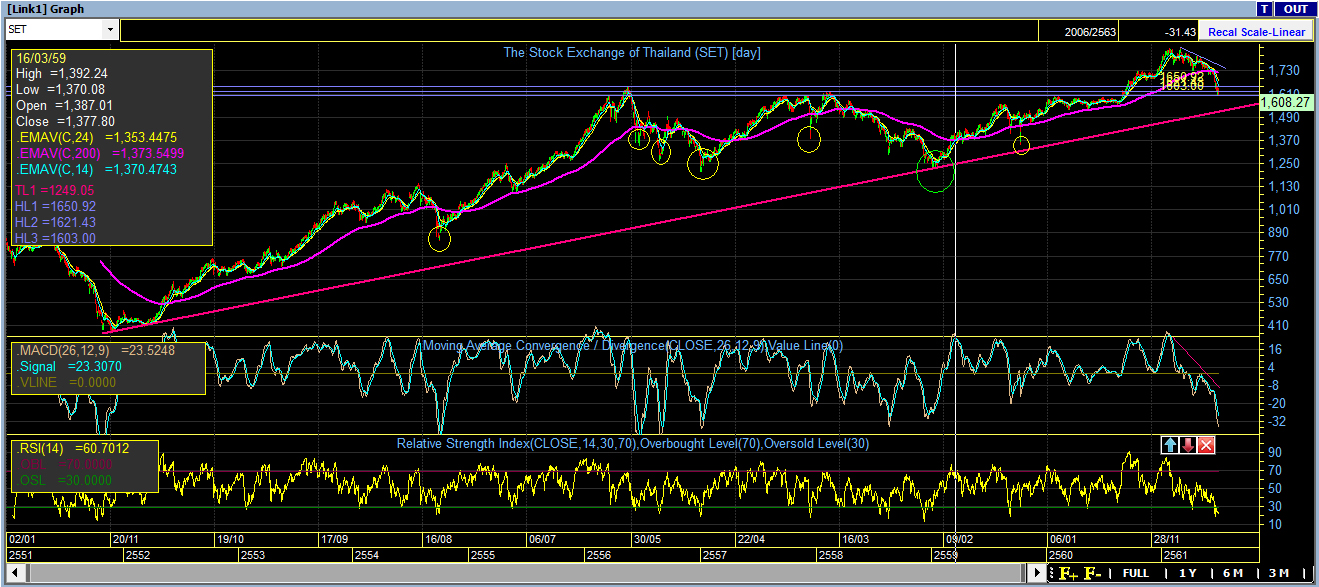Click the HL1 =1650.92 entry
The image size is (1319, 587).
(55, 205)
